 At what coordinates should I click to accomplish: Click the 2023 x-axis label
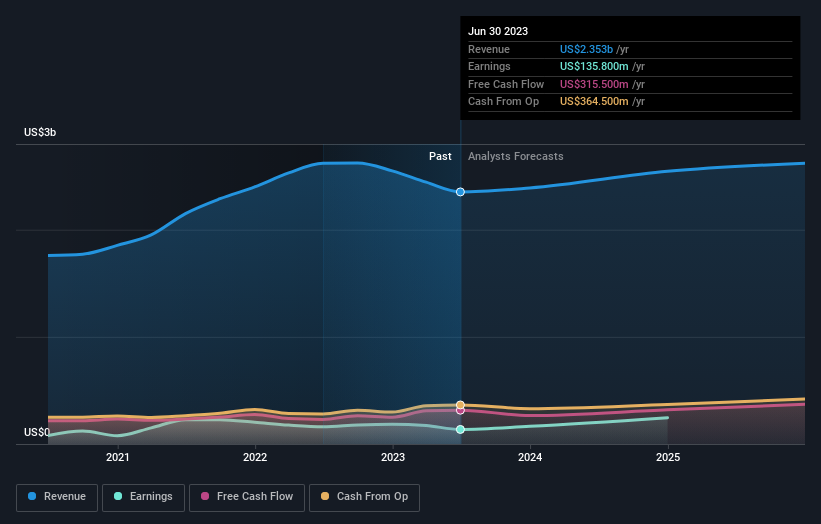(x=393, y=457)
